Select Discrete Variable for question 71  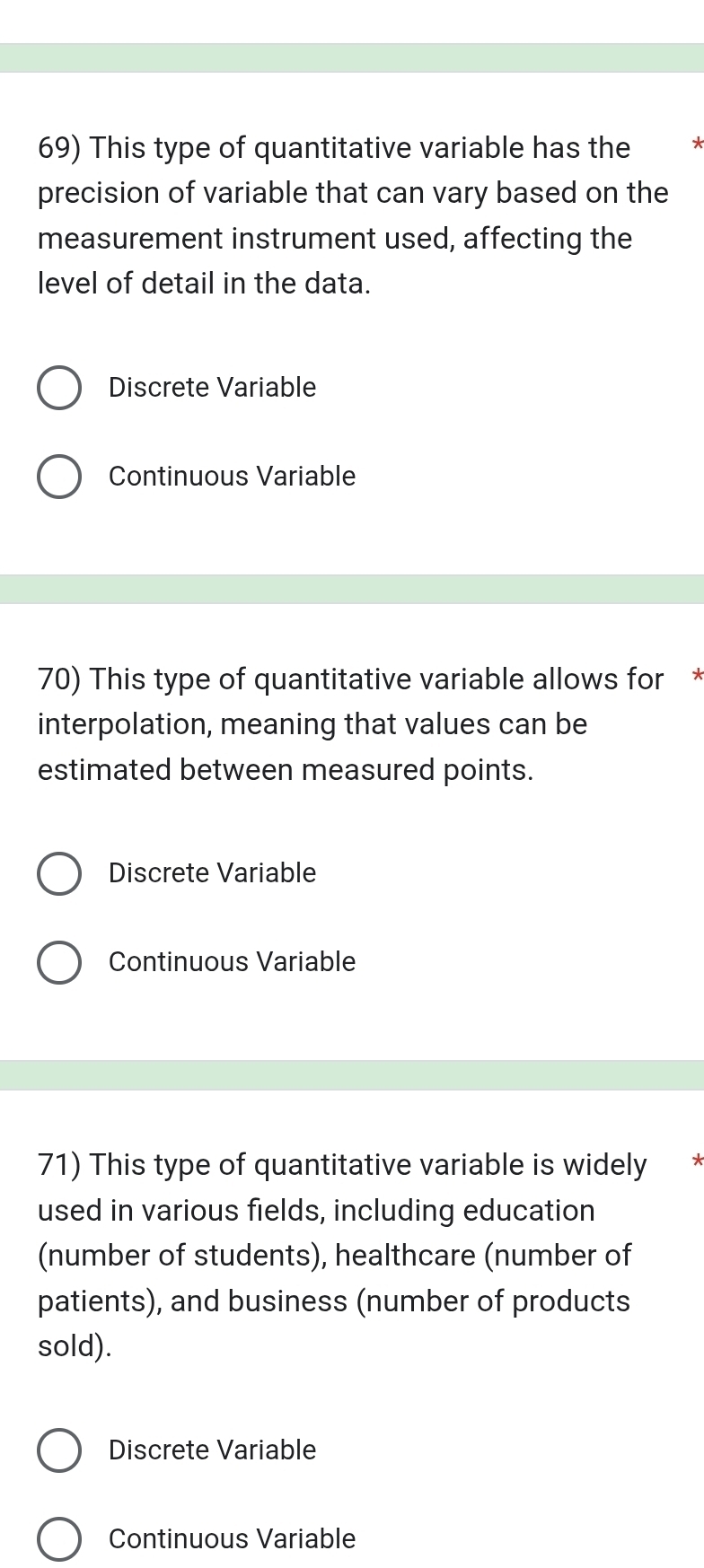(x=59, y=1450)
